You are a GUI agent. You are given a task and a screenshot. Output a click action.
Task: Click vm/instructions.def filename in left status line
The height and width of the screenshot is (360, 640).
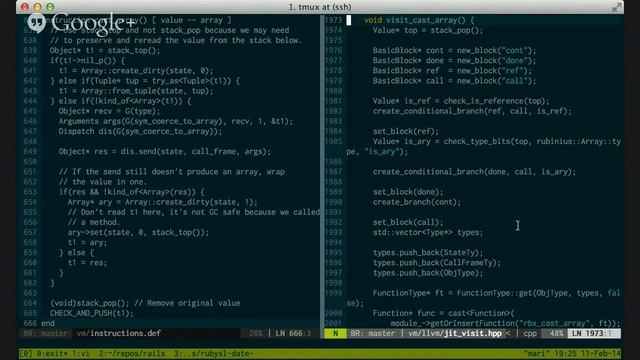119,333
